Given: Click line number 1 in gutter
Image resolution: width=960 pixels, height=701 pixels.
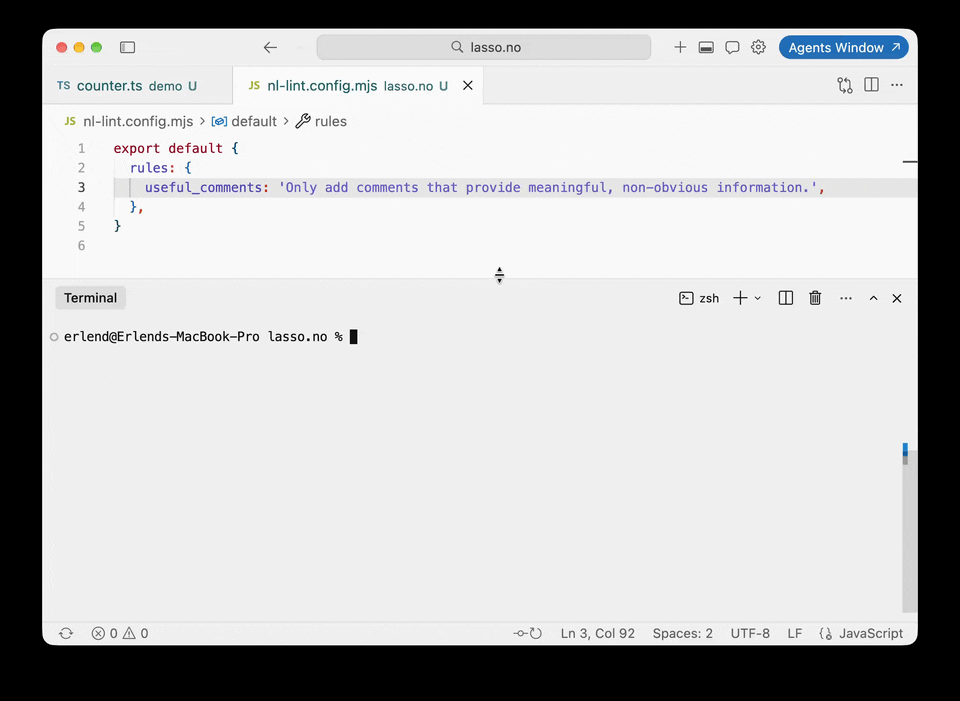Looking at the screenshot, I should point(81,148).
